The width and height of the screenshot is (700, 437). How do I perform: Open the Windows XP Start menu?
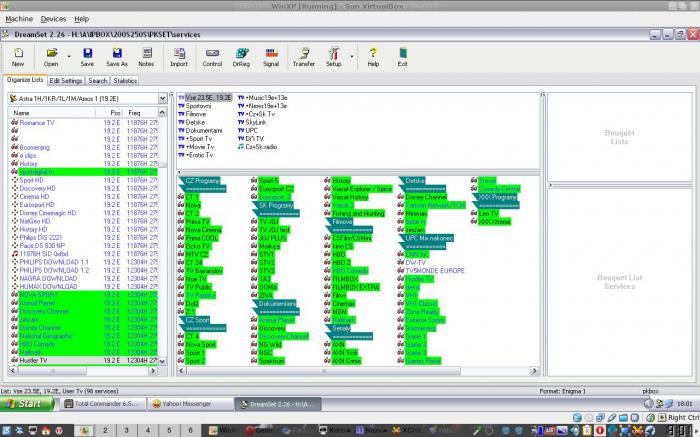coord(27,404)
